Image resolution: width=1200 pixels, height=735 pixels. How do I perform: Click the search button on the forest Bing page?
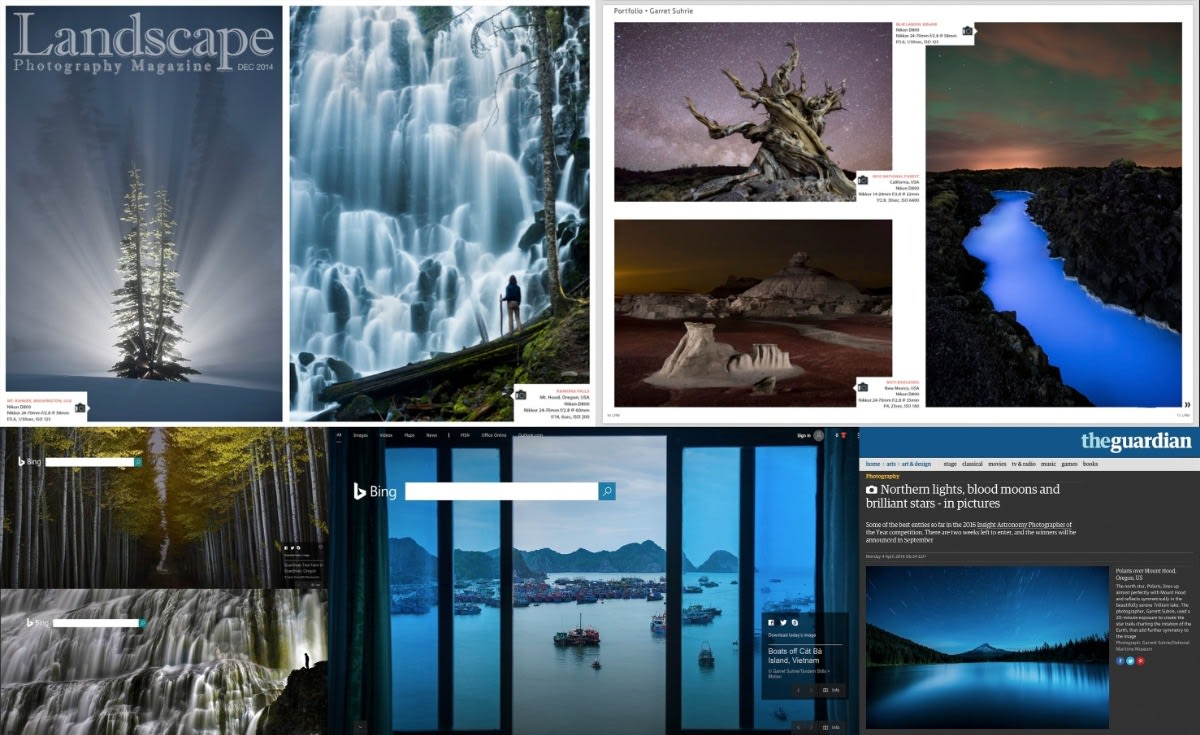pyautogui.click(x=138, y=462)
